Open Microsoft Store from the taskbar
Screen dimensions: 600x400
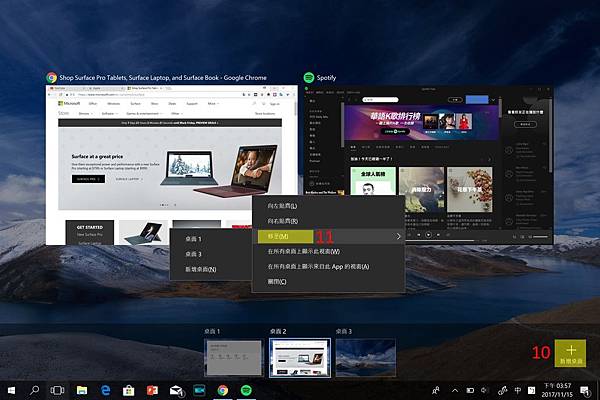click(129, 390)
